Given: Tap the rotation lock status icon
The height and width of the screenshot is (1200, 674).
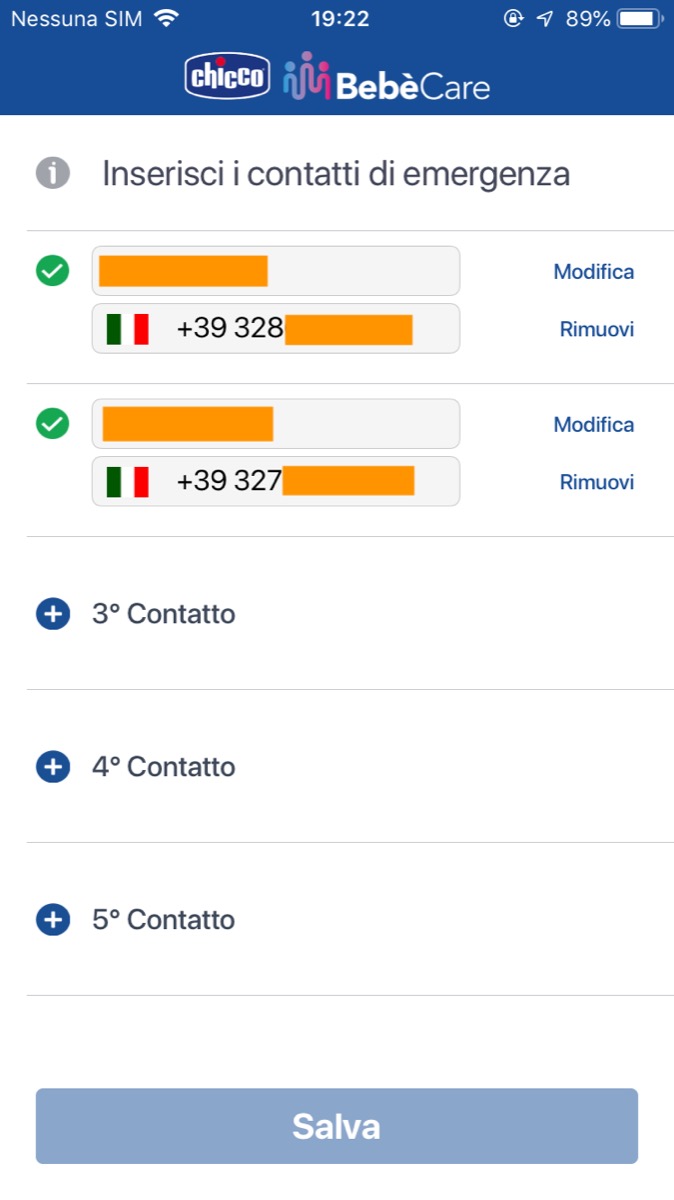Looking at the screenshot, I should pos(513,19).
